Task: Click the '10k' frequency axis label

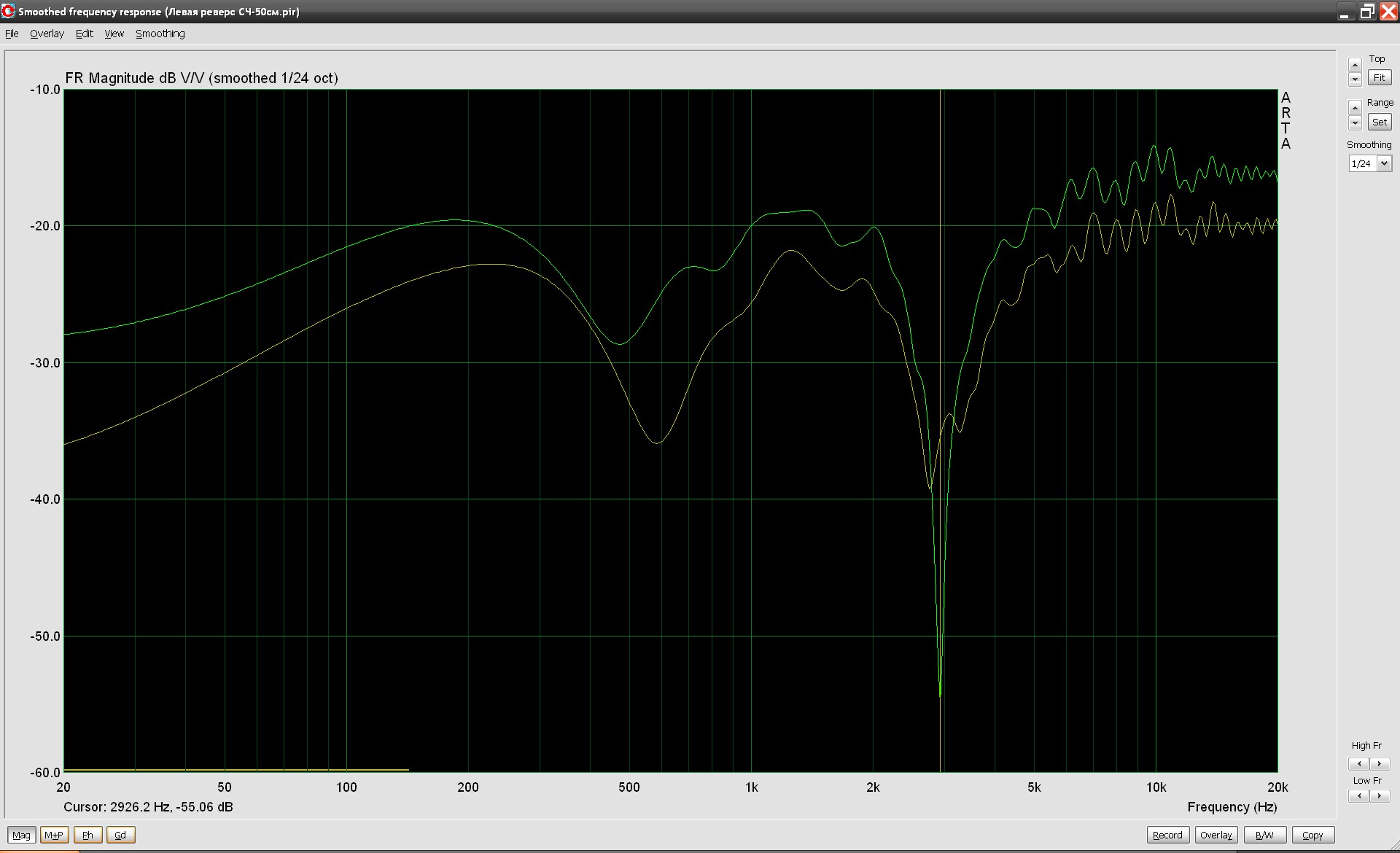Action: 1156,787
